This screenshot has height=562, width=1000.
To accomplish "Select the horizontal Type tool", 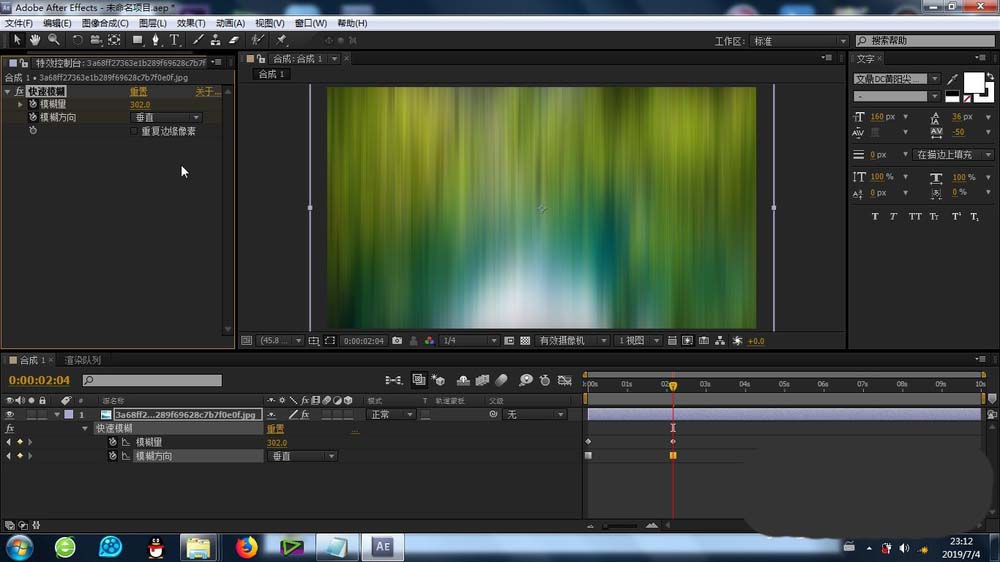I will (x=175, y=40).
